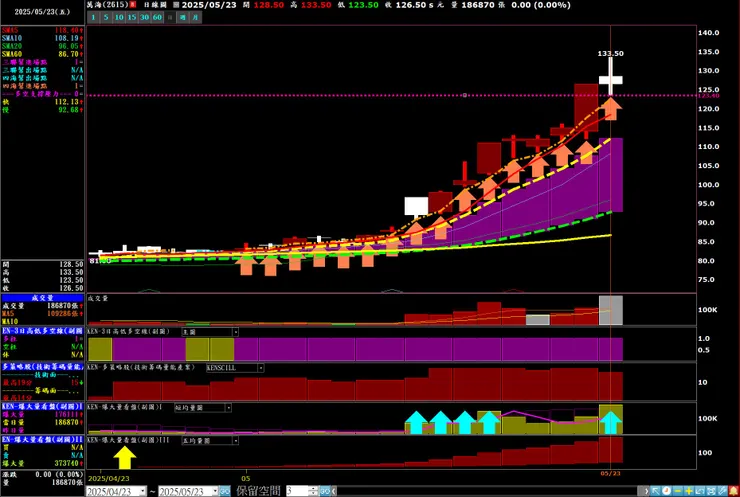Viewport: 740px width, 497px height.
Task: Click the date box 2025/05/23(五) at top left
Action: pyautogui.click(x=42, y=12)
